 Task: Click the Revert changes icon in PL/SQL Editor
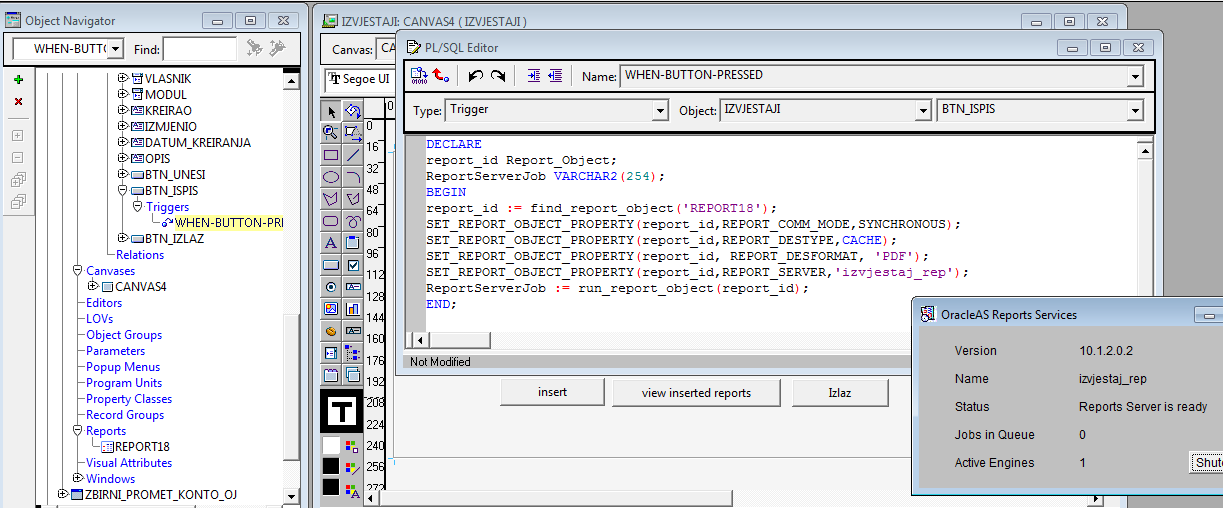pos(441,76)
